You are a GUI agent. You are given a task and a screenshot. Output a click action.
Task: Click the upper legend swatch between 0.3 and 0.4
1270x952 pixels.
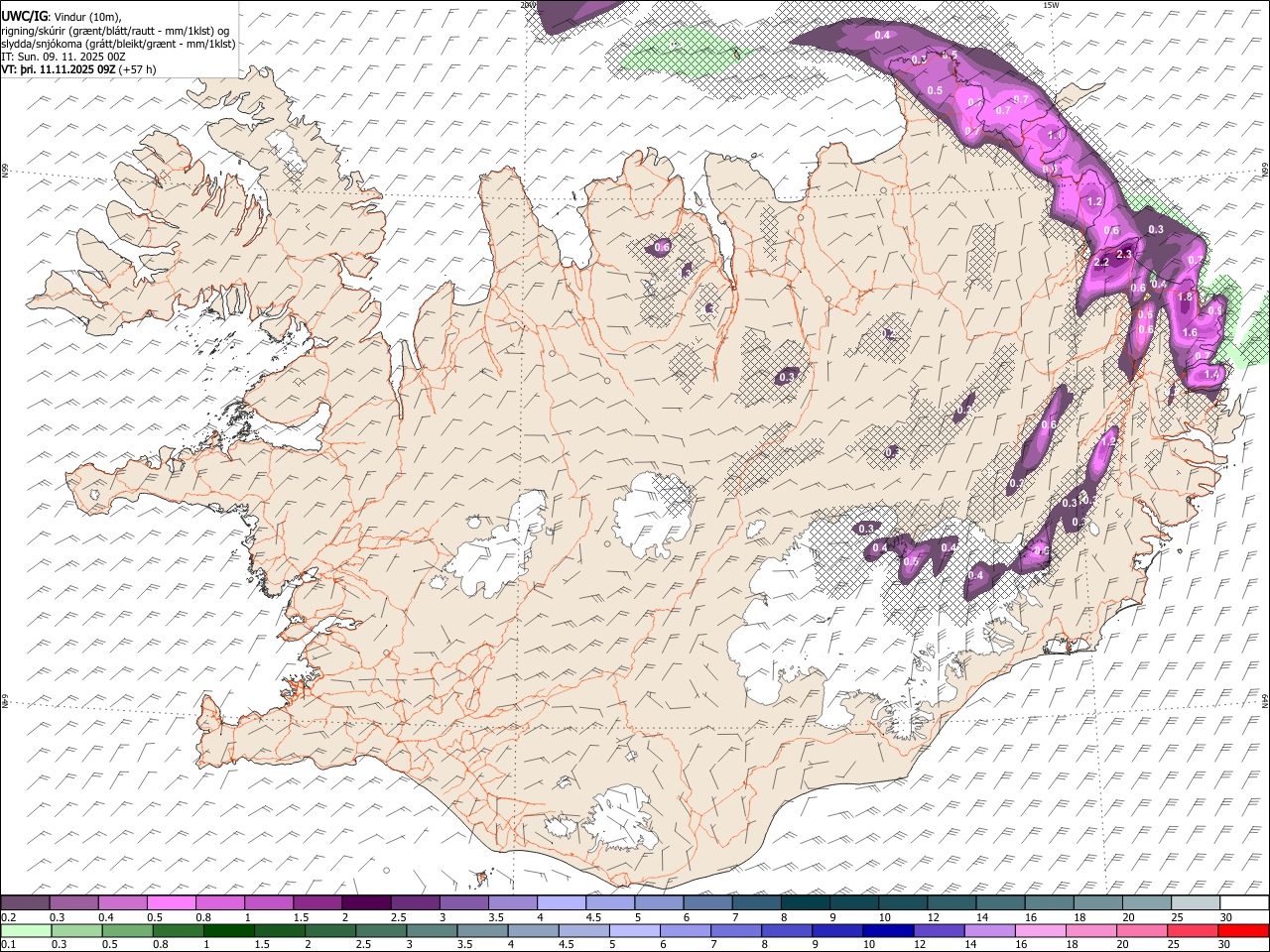coord(74,902)
